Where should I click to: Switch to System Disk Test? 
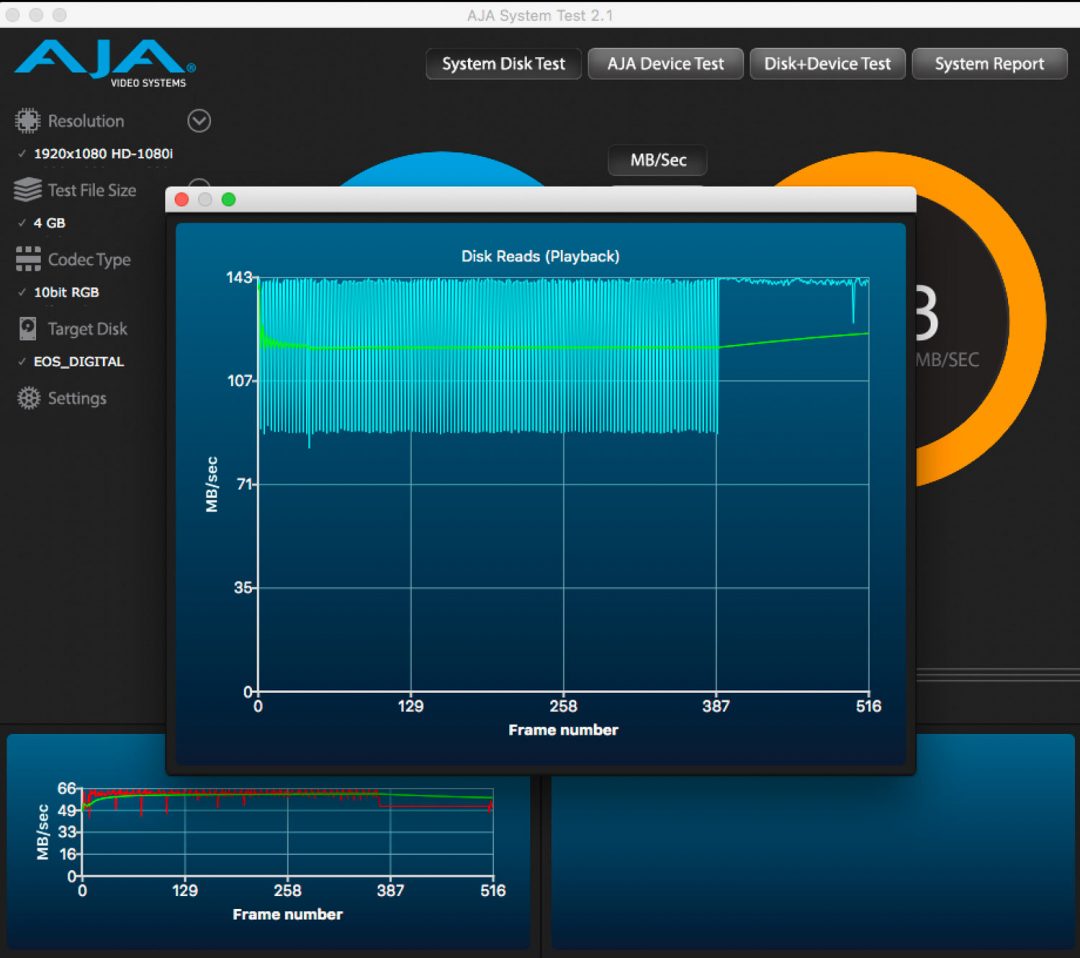pos(504,64)
